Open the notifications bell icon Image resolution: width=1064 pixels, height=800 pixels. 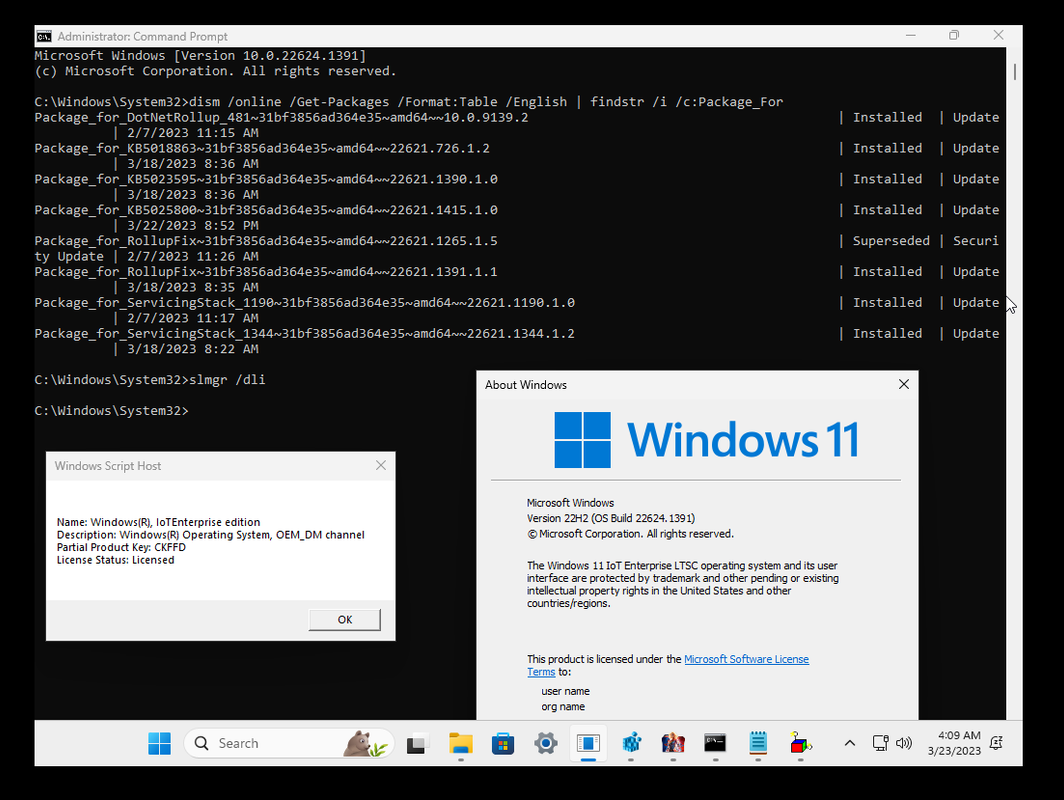[996, 743]
